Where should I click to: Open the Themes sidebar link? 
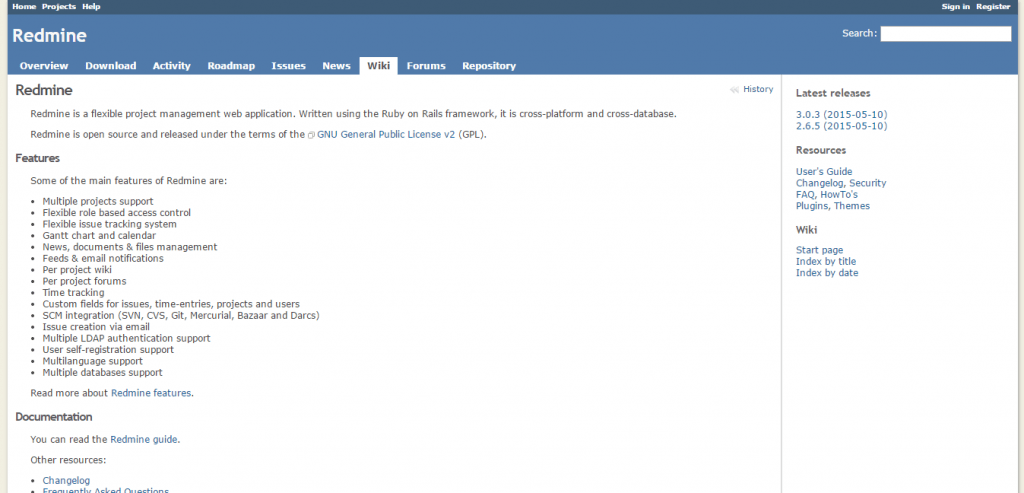tap(852, 206)
